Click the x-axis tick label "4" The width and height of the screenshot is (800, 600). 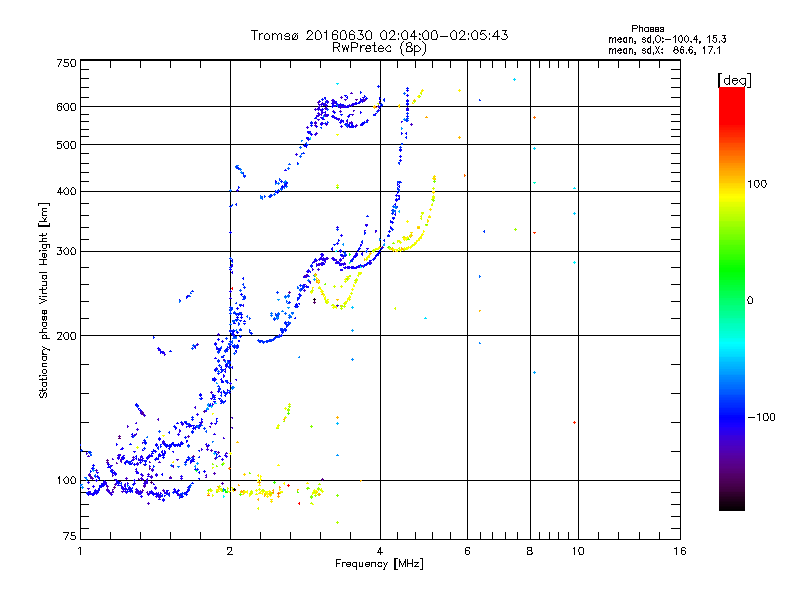(x=380, y=551)
